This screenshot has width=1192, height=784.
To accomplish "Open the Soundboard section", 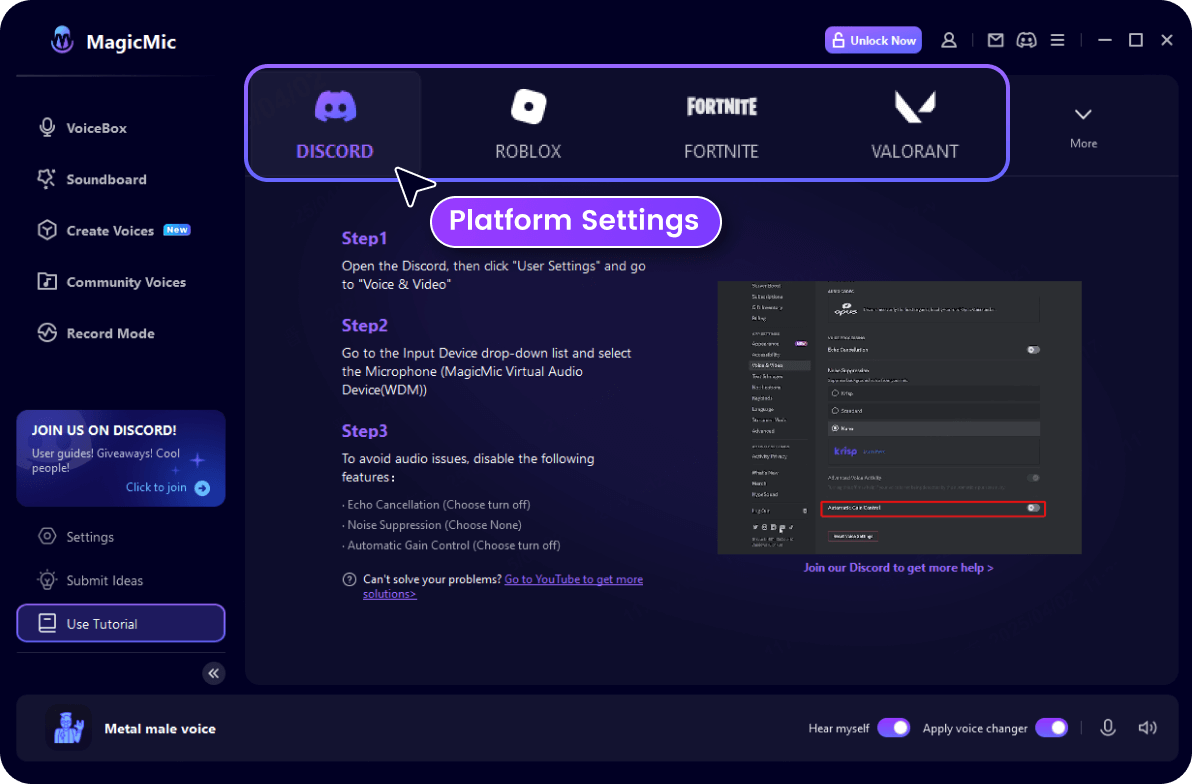I will coord(91,179).
